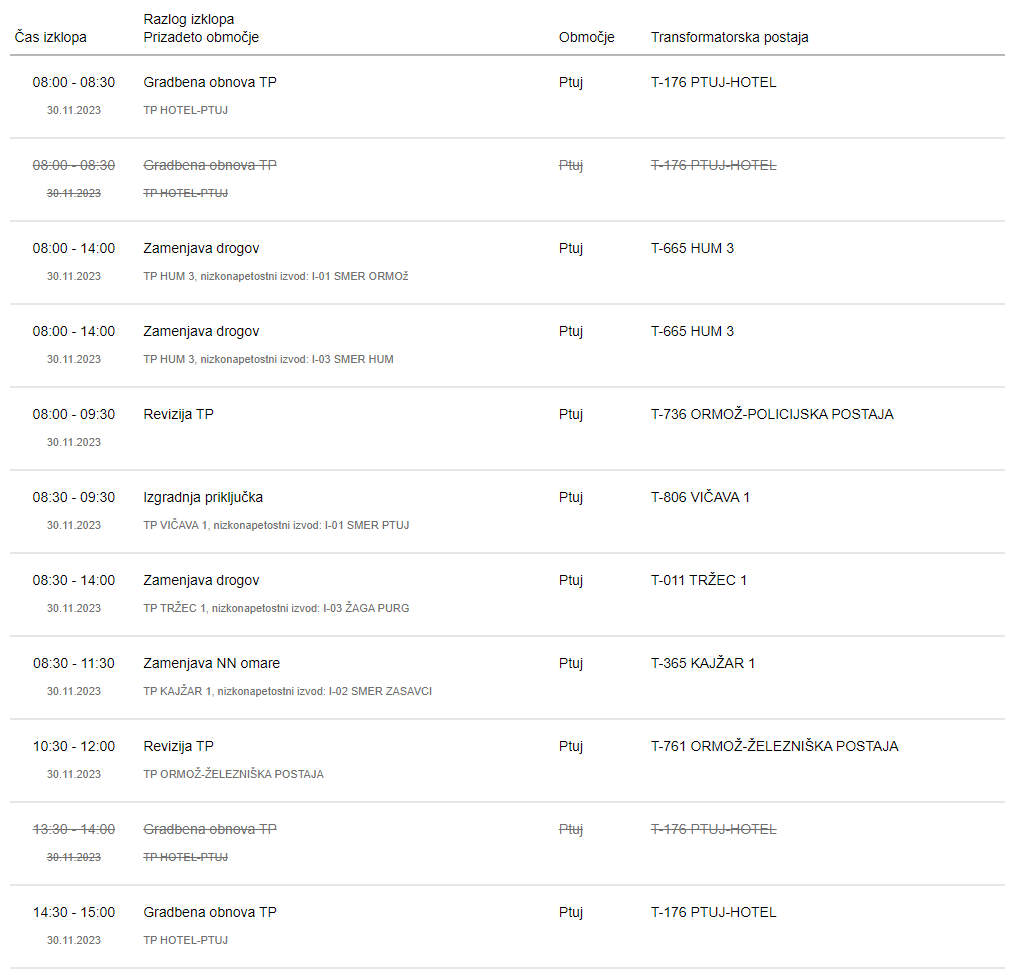Click the 08:00 - 09:30 time slot
Screen dimensions: 1018x979
(74, 414)
